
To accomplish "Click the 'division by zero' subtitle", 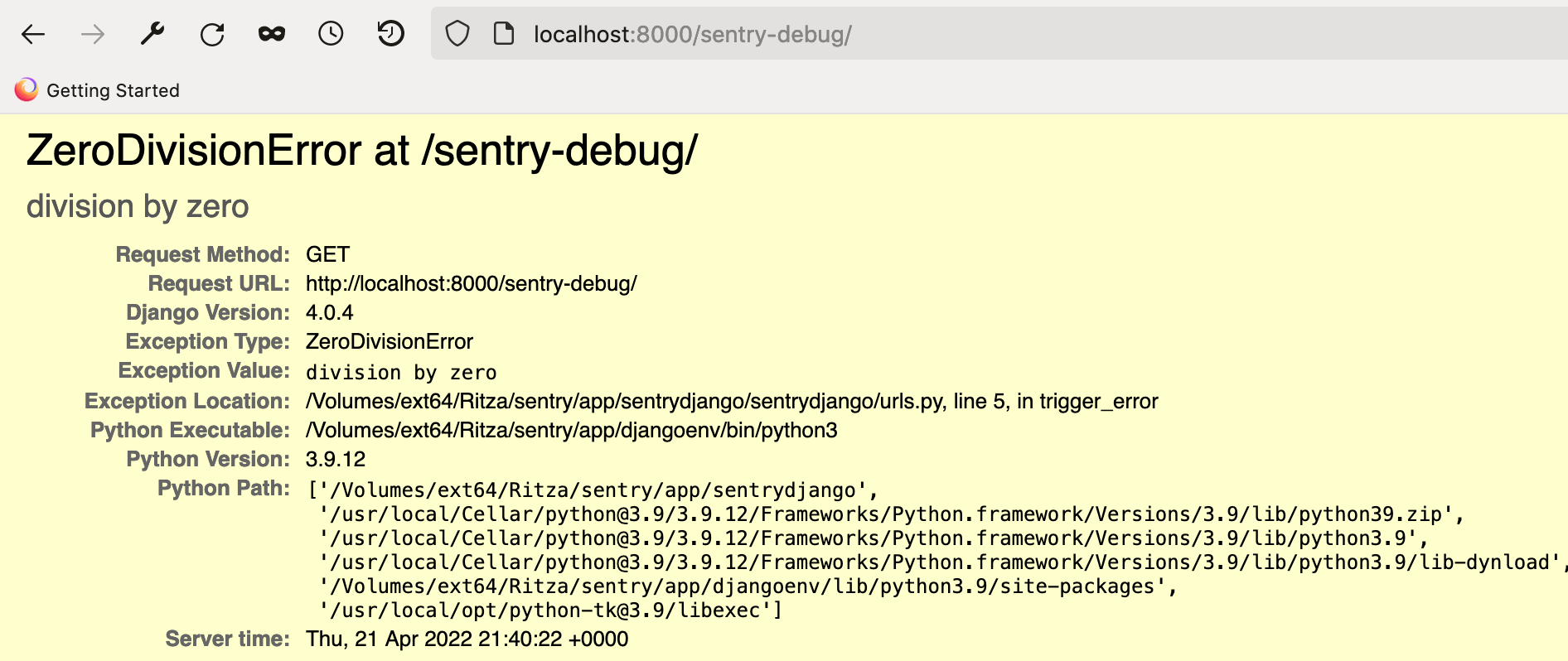I will tap(138, 206).
